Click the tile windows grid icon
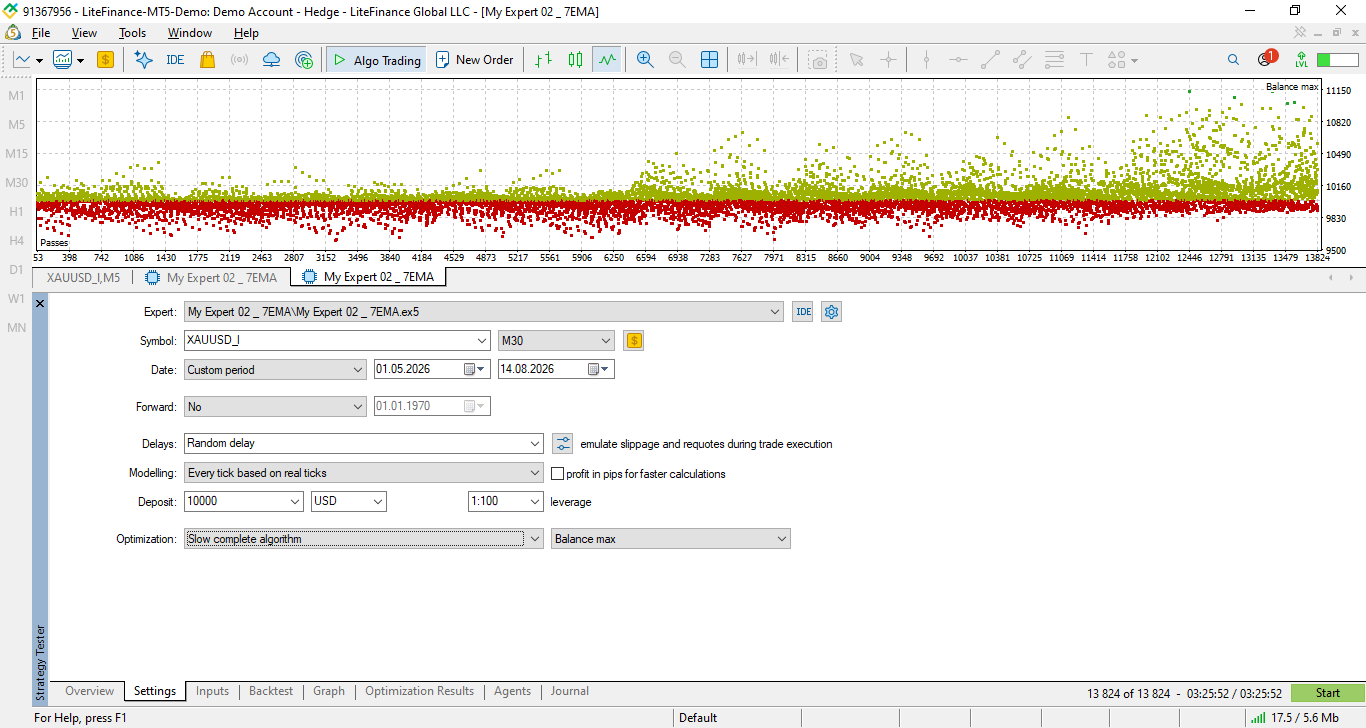The image size is (1366, 728). tap(709, 60)
